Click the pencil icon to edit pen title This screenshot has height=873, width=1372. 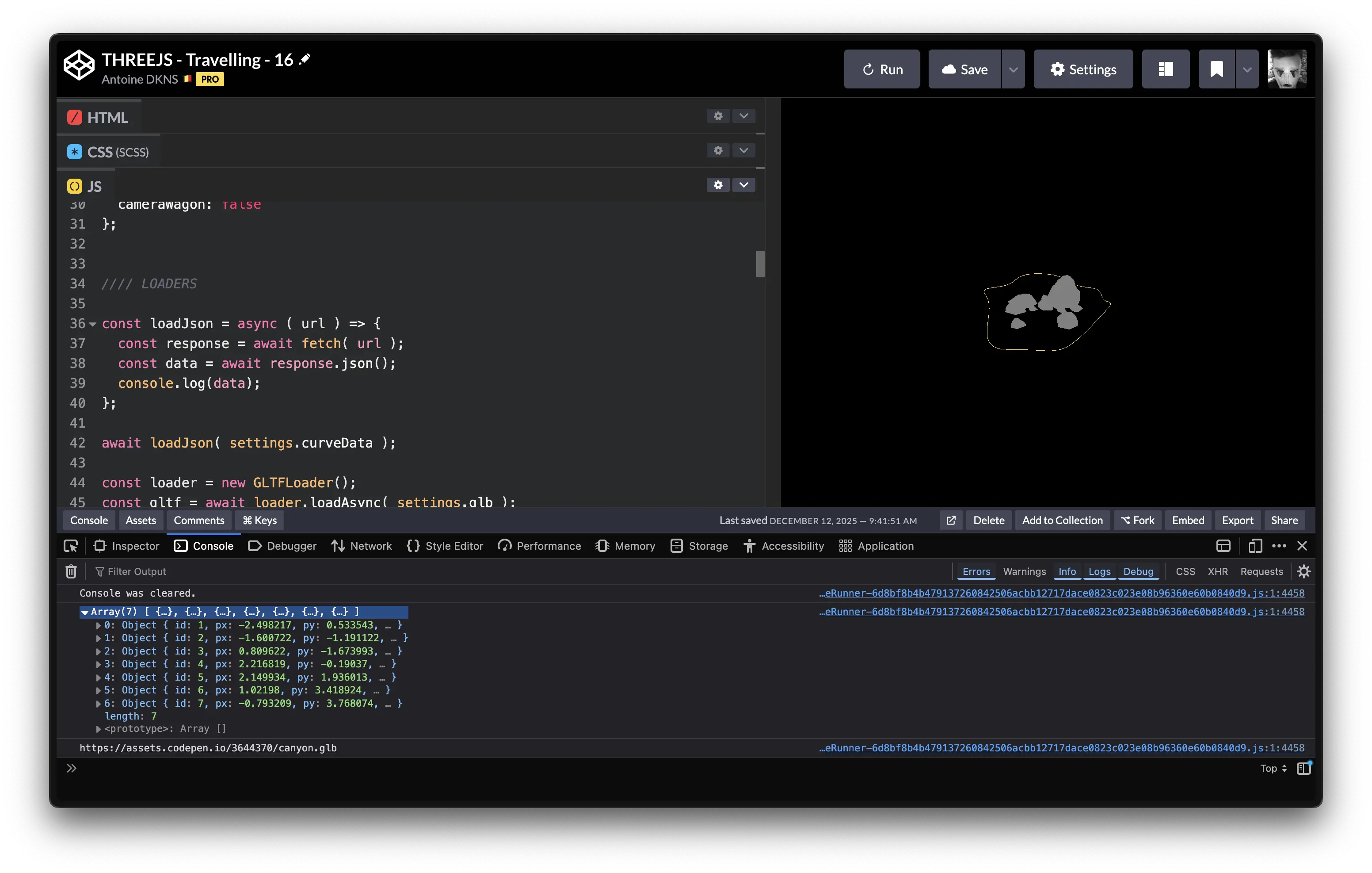point(305,59)
